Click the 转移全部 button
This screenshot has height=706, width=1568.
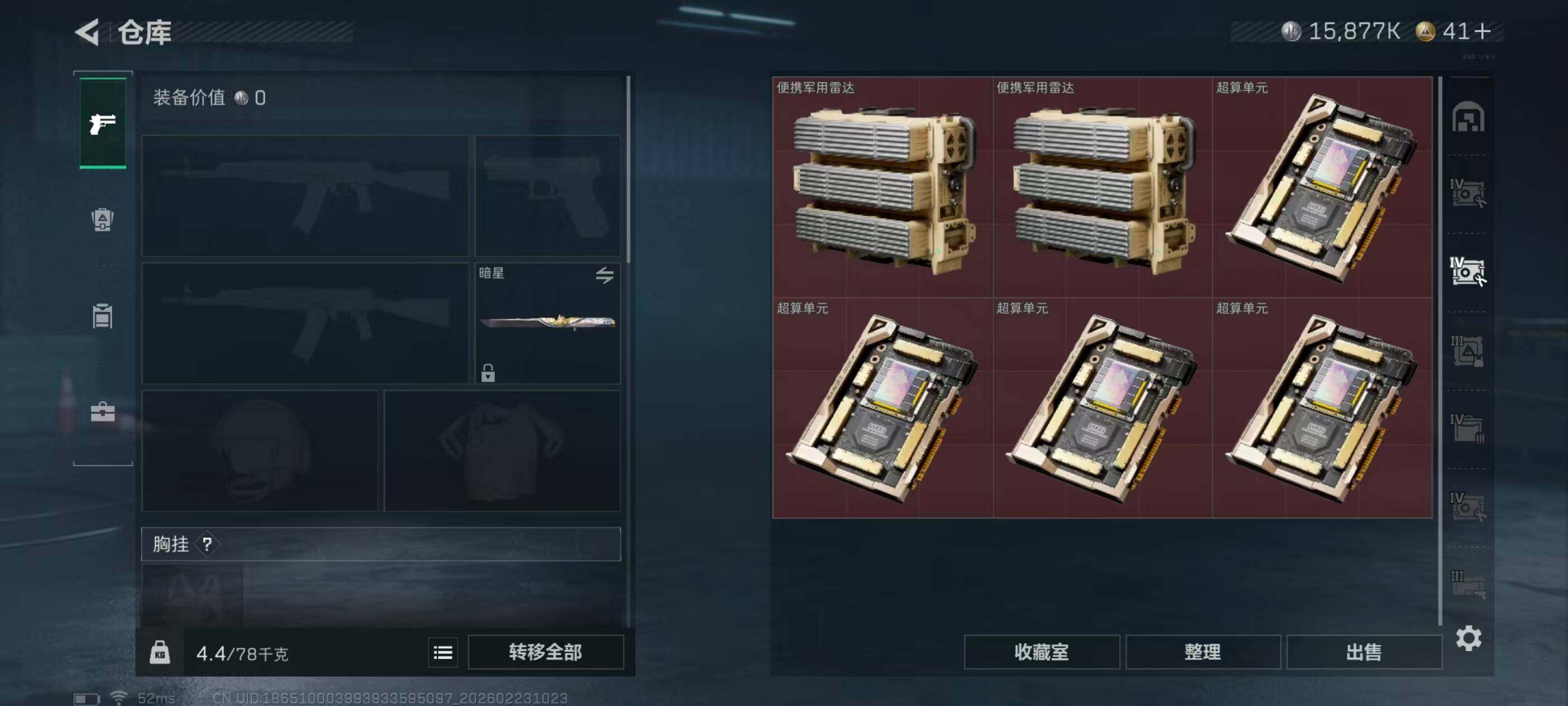[545, 652]
